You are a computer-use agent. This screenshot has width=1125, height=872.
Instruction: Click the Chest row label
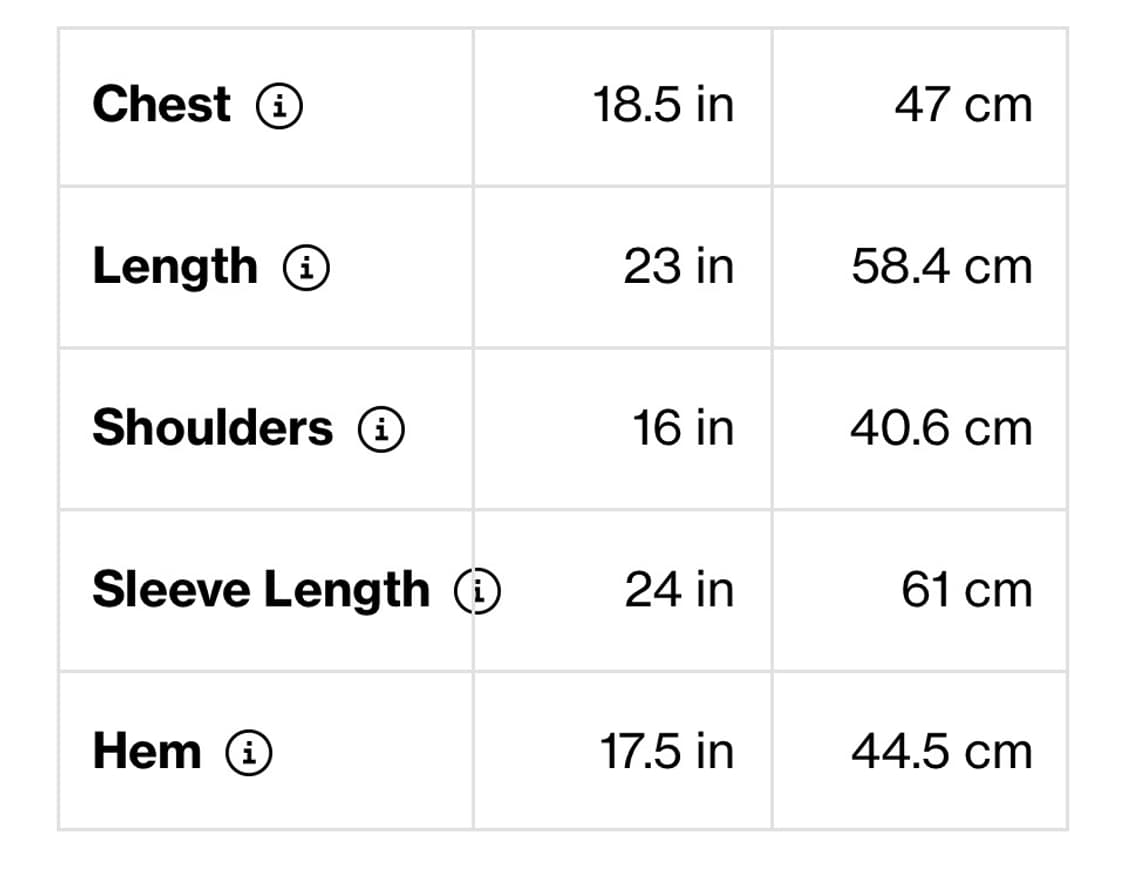point(161,105)
